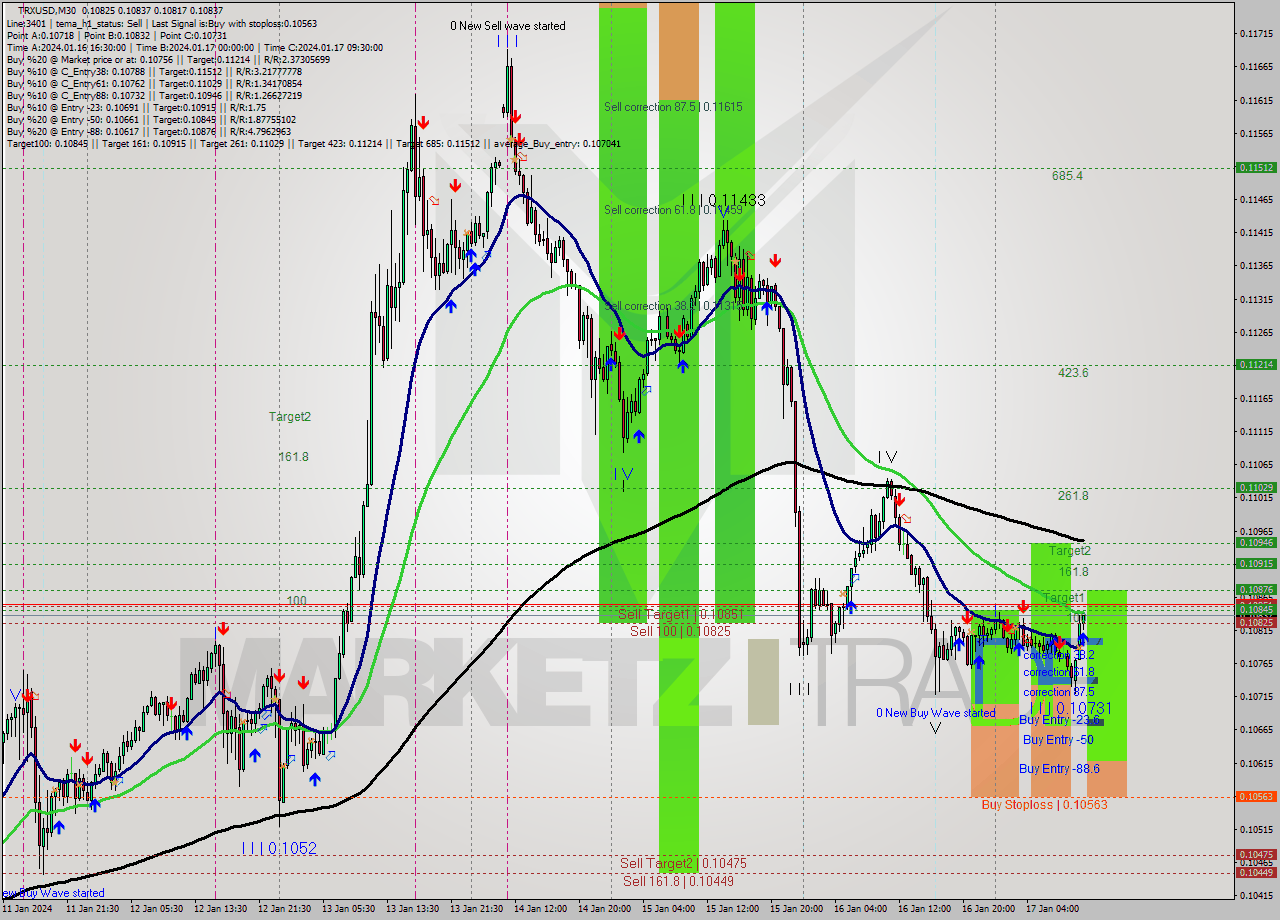The width and height of the screenshot is (1280, 920).
Task: Click the 'I I I 0.11433' wave label
Action: point(724,201)
